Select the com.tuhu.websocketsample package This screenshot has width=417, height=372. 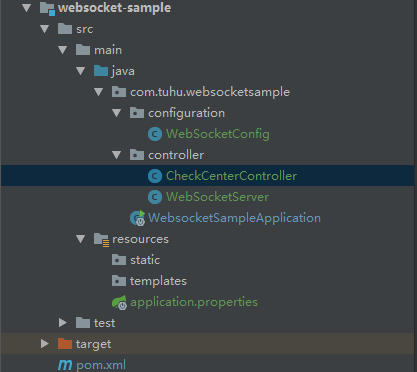(201, 92)
